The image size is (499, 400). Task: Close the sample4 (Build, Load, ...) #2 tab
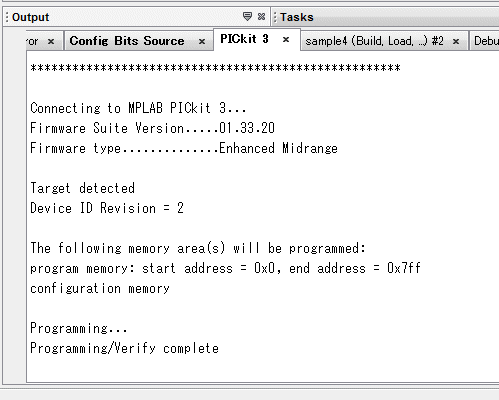[456, 42]
